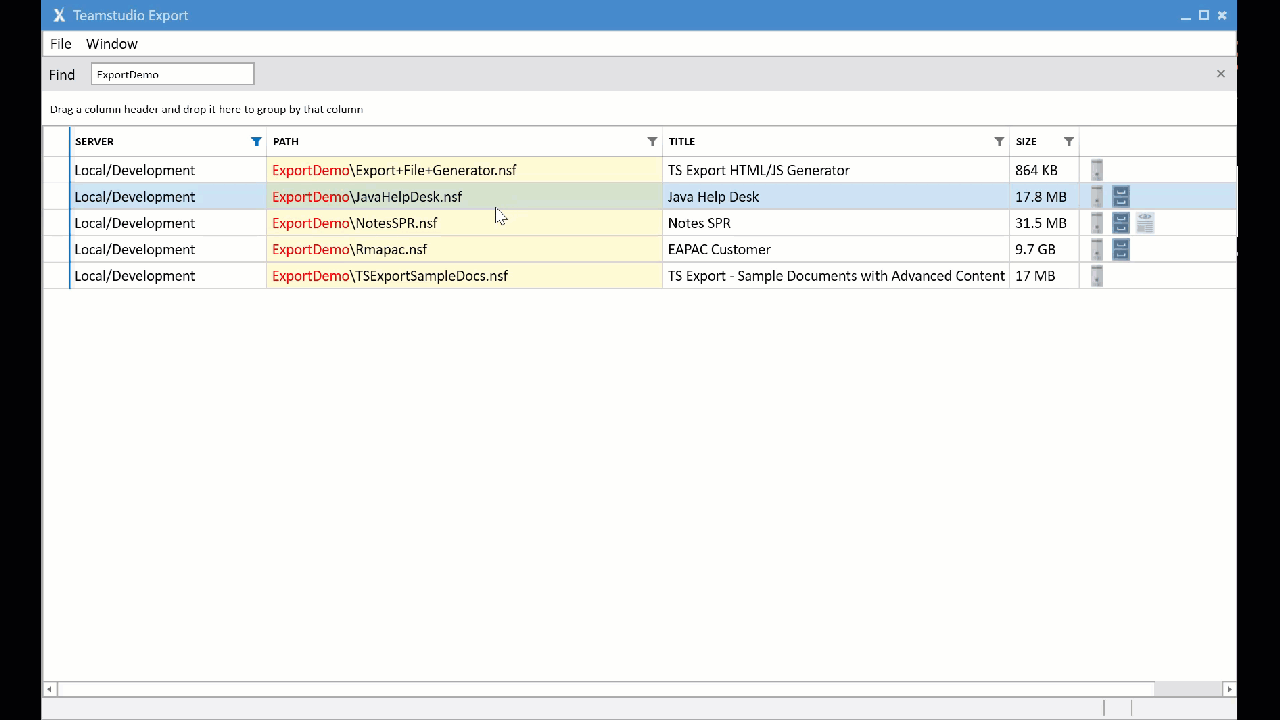Select the archive icon beside NotesSPR.nsf
1280x720 pixels.
tap(1121, 223)
